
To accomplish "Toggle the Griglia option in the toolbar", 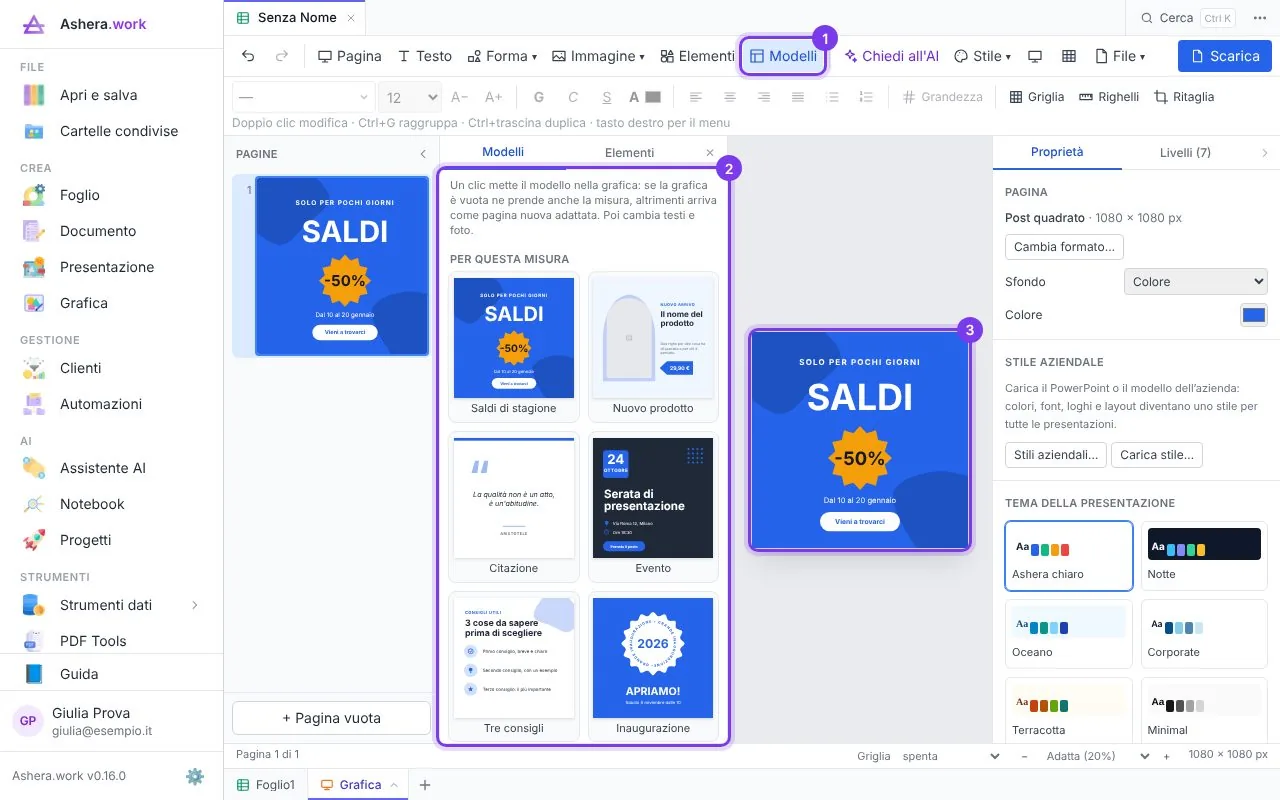I will (x=1036, y=97).
